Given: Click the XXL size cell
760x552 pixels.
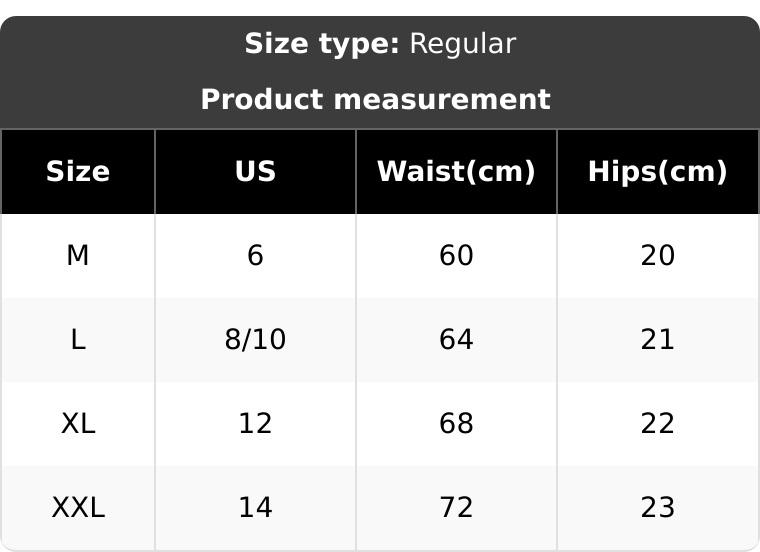Looking at the screenshot, I should click(x=78, y=508).
